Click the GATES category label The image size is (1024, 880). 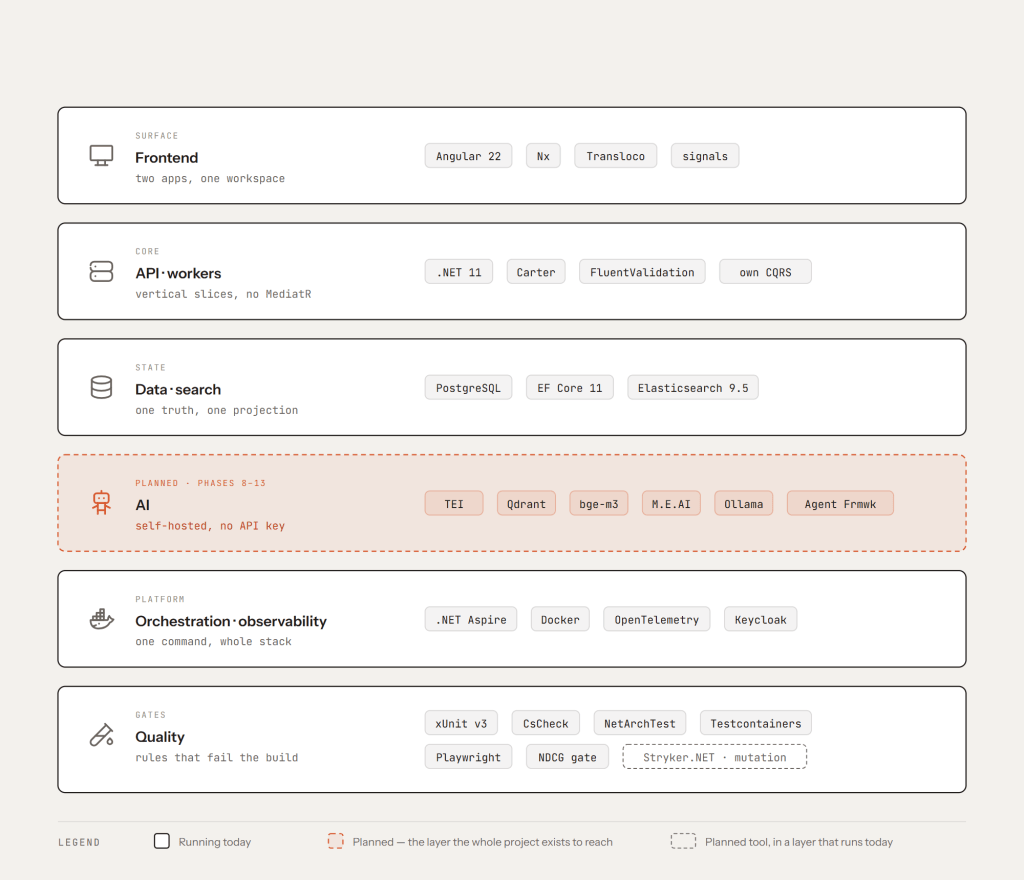[151, 715]
